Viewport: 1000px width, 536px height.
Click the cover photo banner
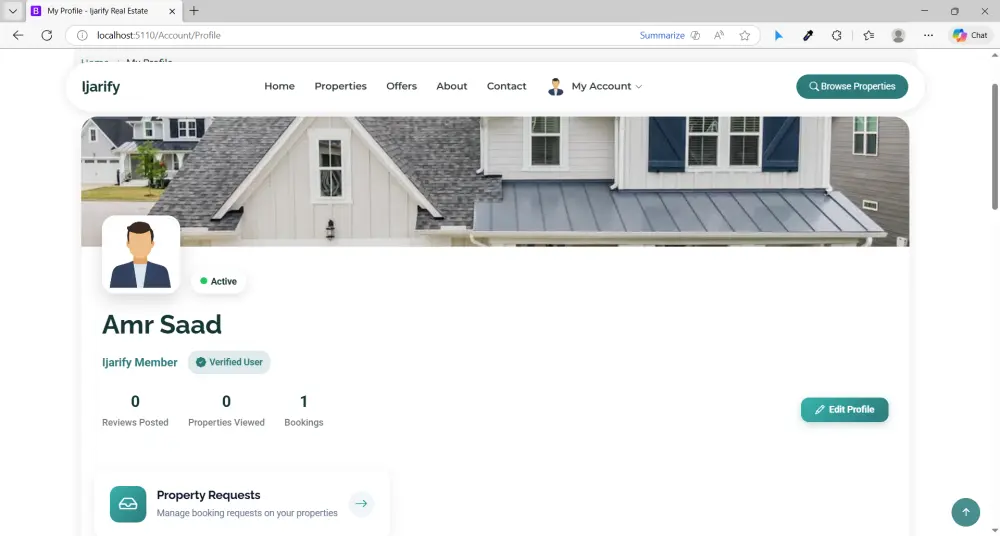pos(495,181)
